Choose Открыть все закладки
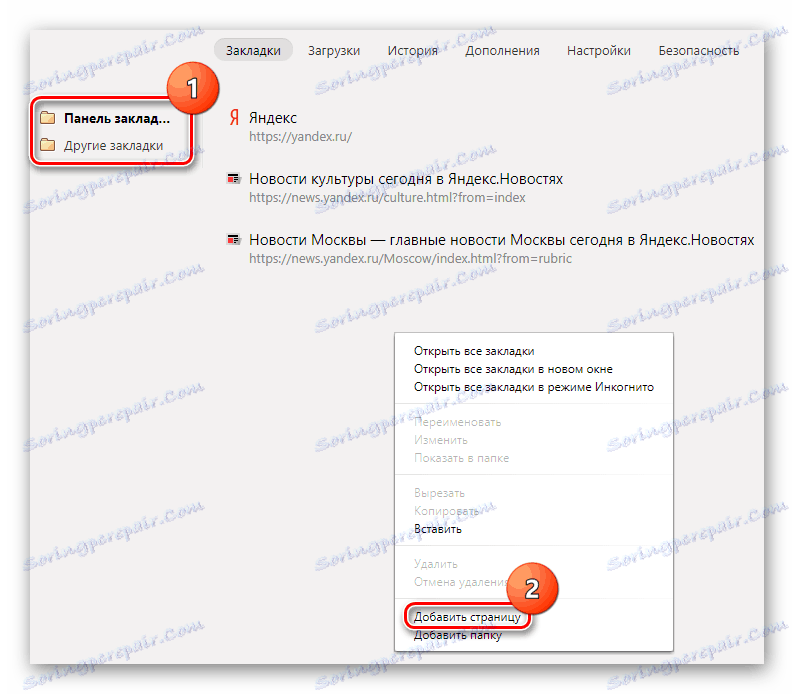Screen dimensions: 794x694 tap(474, 351)
